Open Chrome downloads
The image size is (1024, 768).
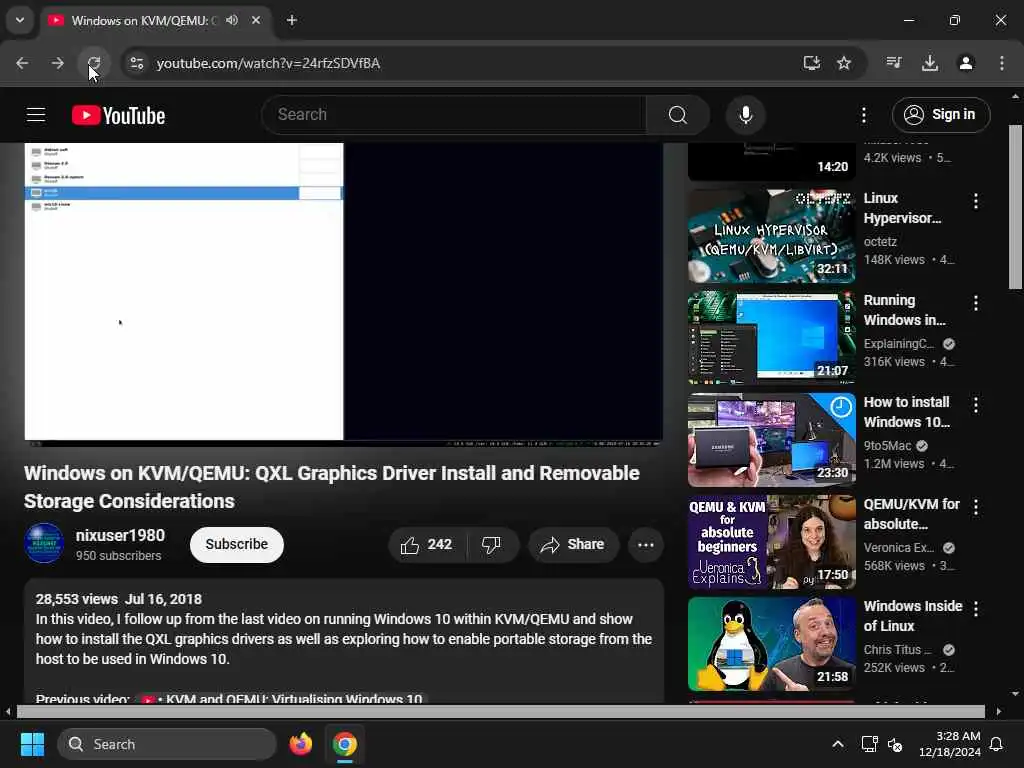pos(930,63)
